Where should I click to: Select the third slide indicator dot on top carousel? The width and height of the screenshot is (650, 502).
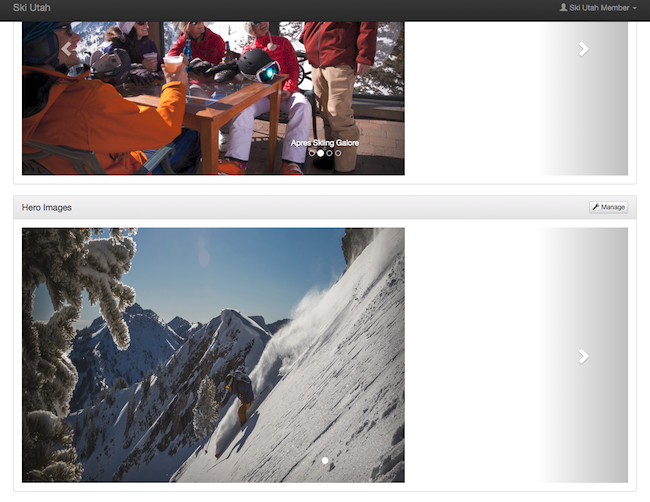(329, 153)
